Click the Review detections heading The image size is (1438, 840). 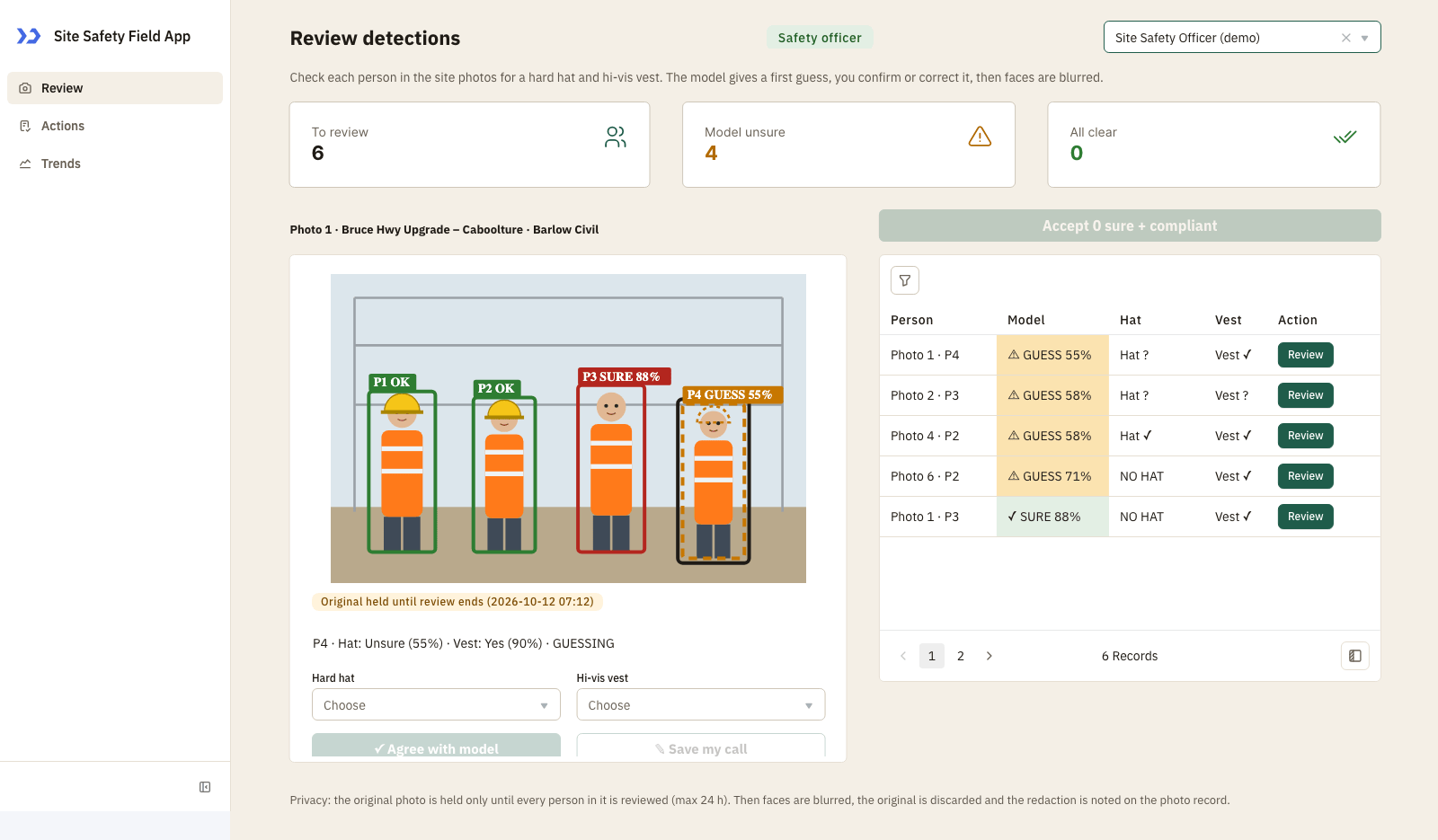tap(375, 38)
